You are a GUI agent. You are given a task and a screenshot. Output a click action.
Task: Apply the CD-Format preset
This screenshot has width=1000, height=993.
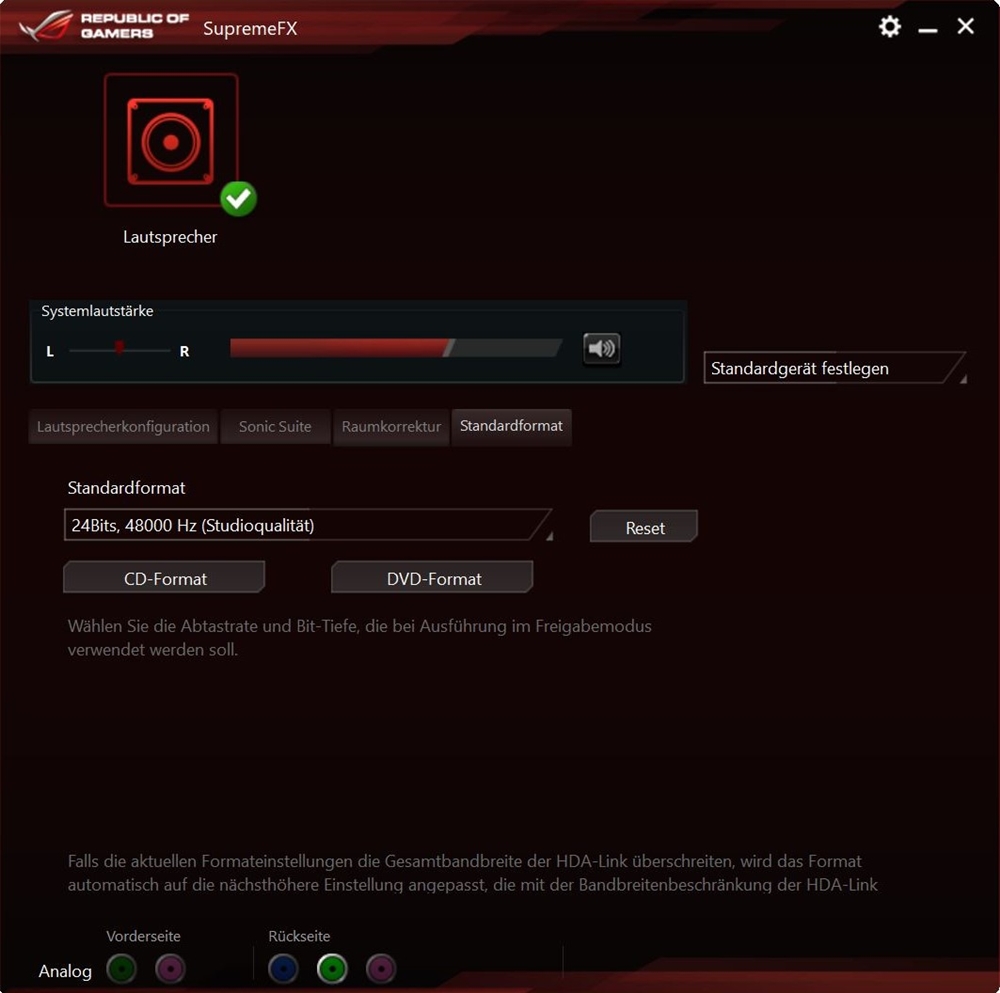pyautogui.click(x=164, y=578)
